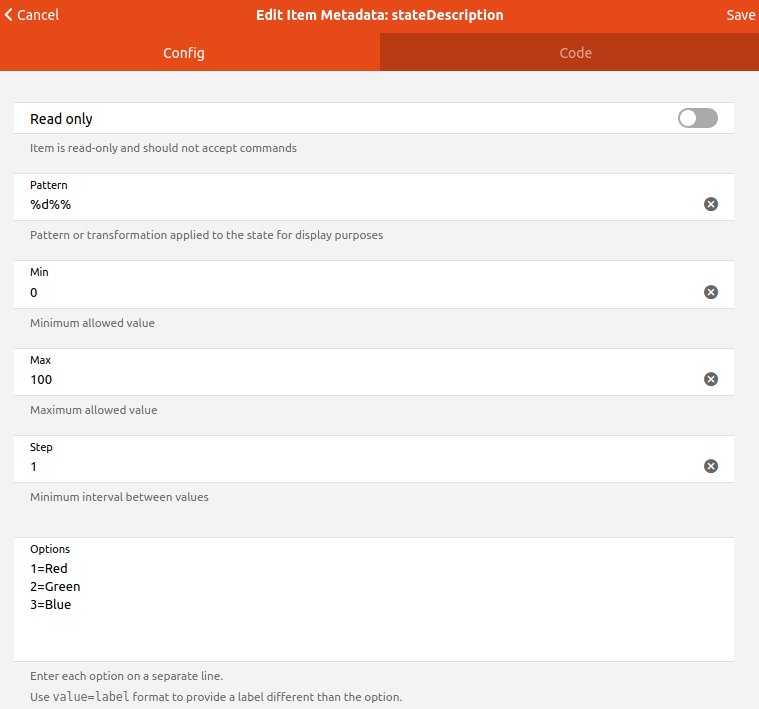
Task: Place cursor on the 1=Red option line
Action: point(49,568)
